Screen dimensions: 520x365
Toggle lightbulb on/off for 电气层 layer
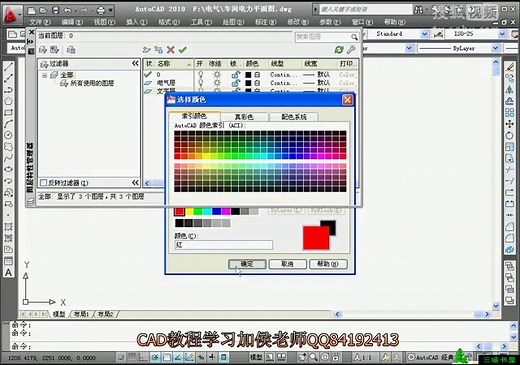[201, 82]
